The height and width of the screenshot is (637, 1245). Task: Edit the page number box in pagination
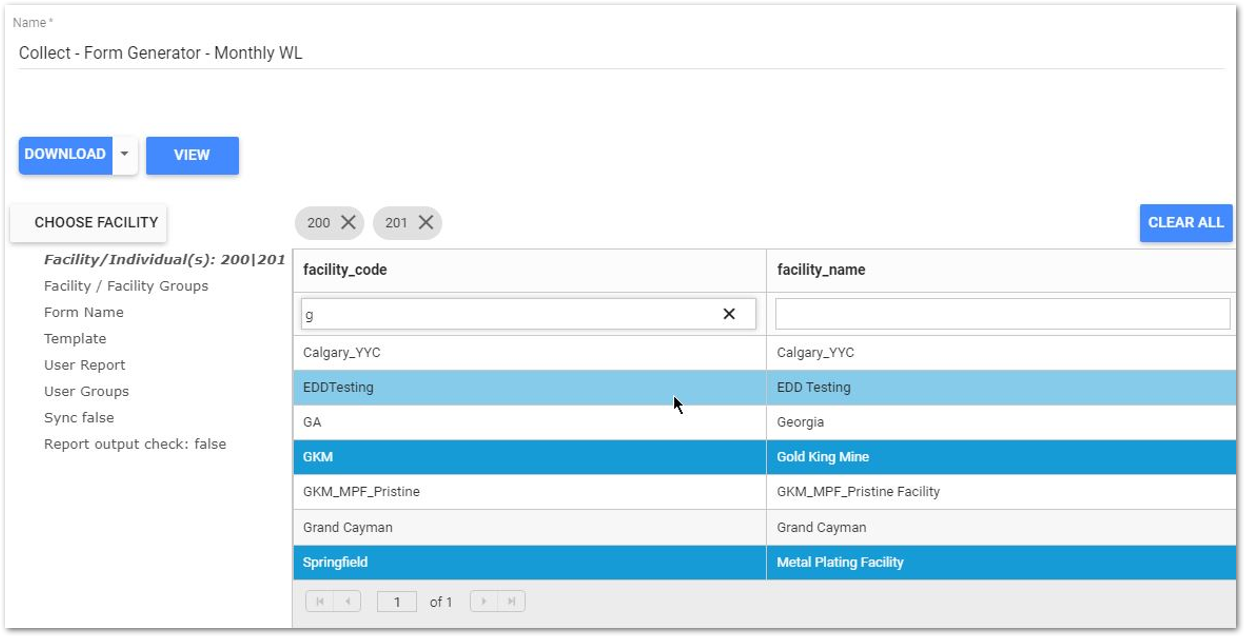pos(396,601)
